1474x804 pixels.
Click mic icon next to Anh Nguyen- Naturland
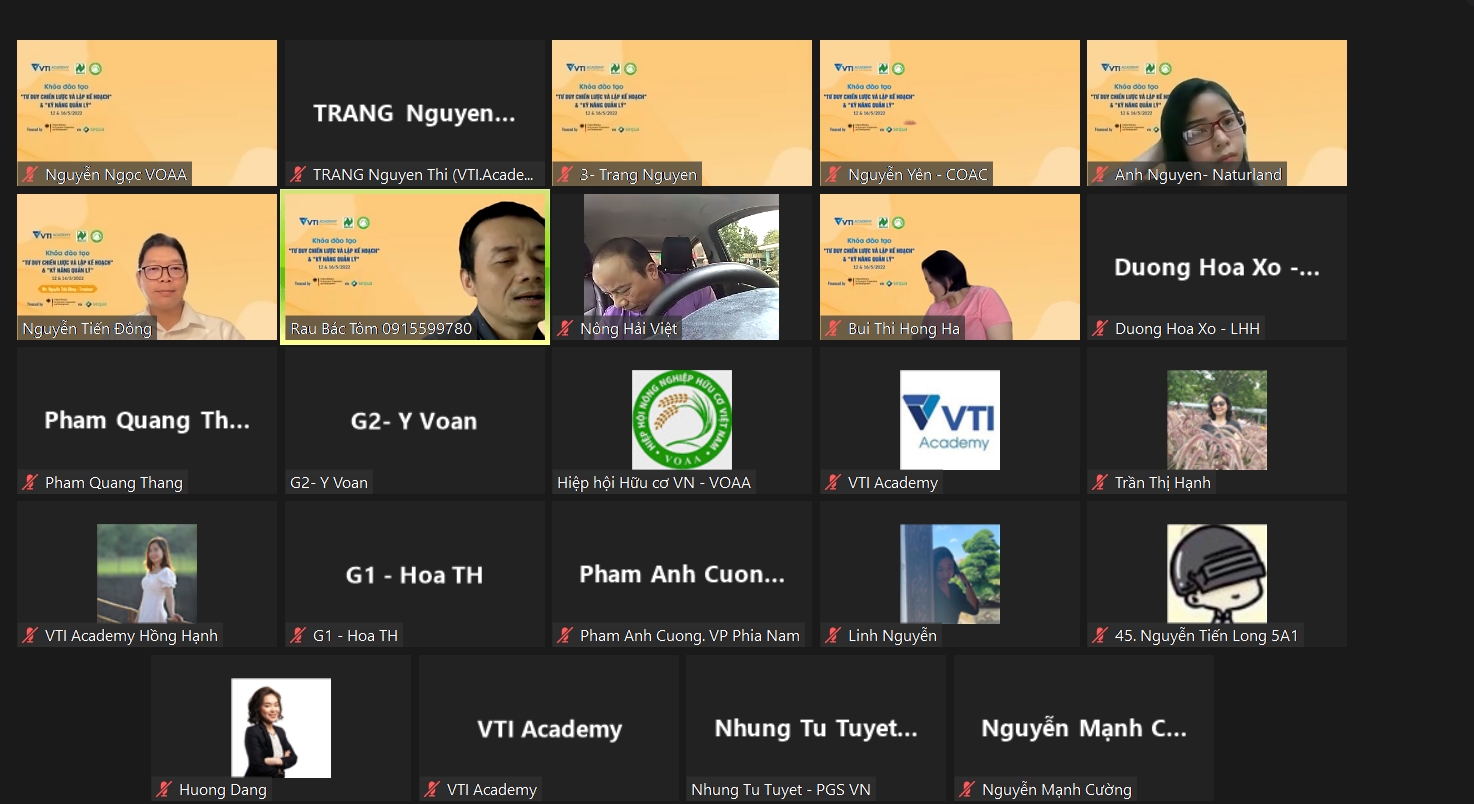(1101, 175)
